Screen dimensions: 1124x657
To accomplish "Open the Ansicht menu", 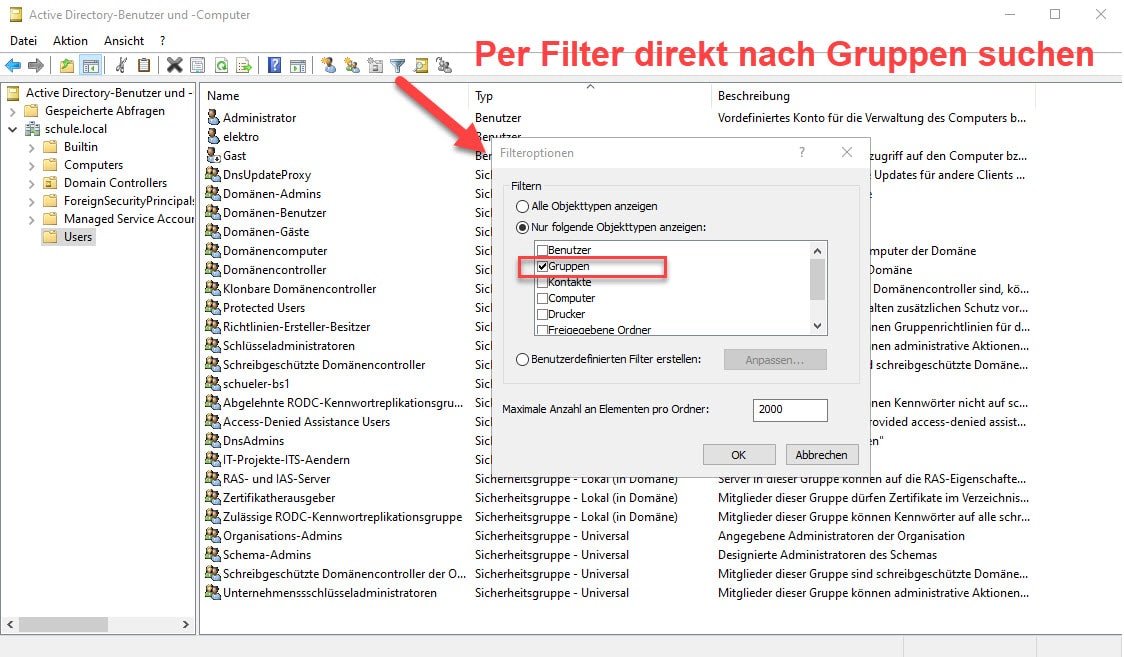I will coord(124,40).
